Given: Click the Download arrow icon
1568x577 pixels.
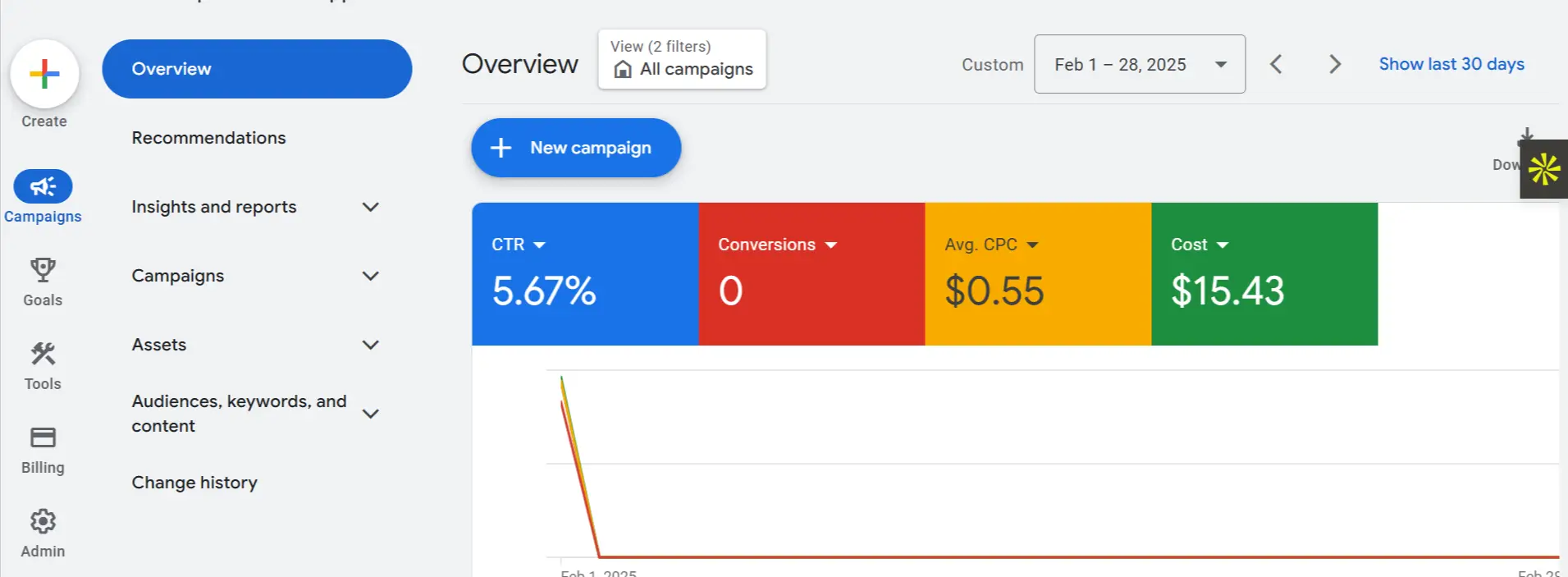Looking at the screenshot, I should (1525, 135).
